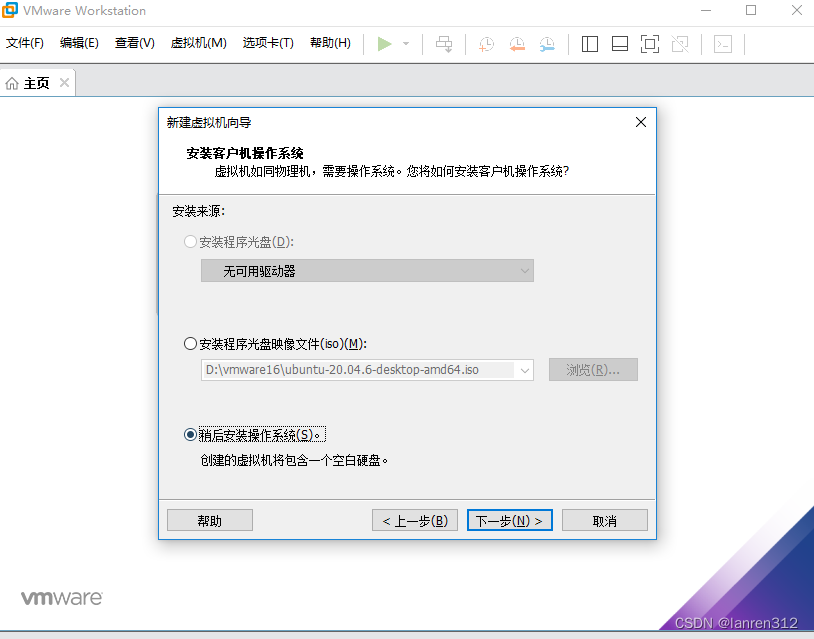Screen dimensions: 814x639
Task: Click the send Ctrl+Alt+Del toolbar icon
Action: (x=444, y=43)
